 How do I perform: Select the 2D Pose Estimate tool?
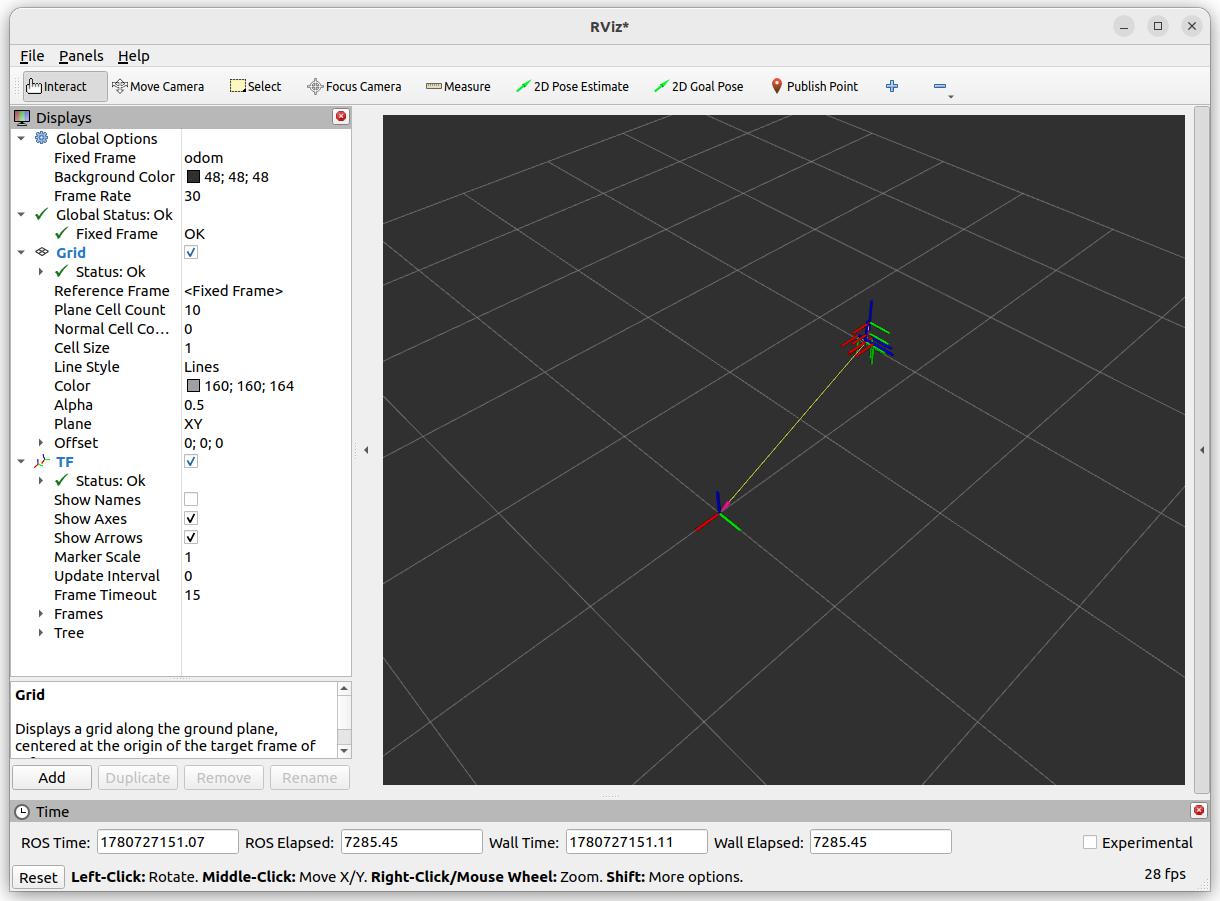tap(572, 86)
